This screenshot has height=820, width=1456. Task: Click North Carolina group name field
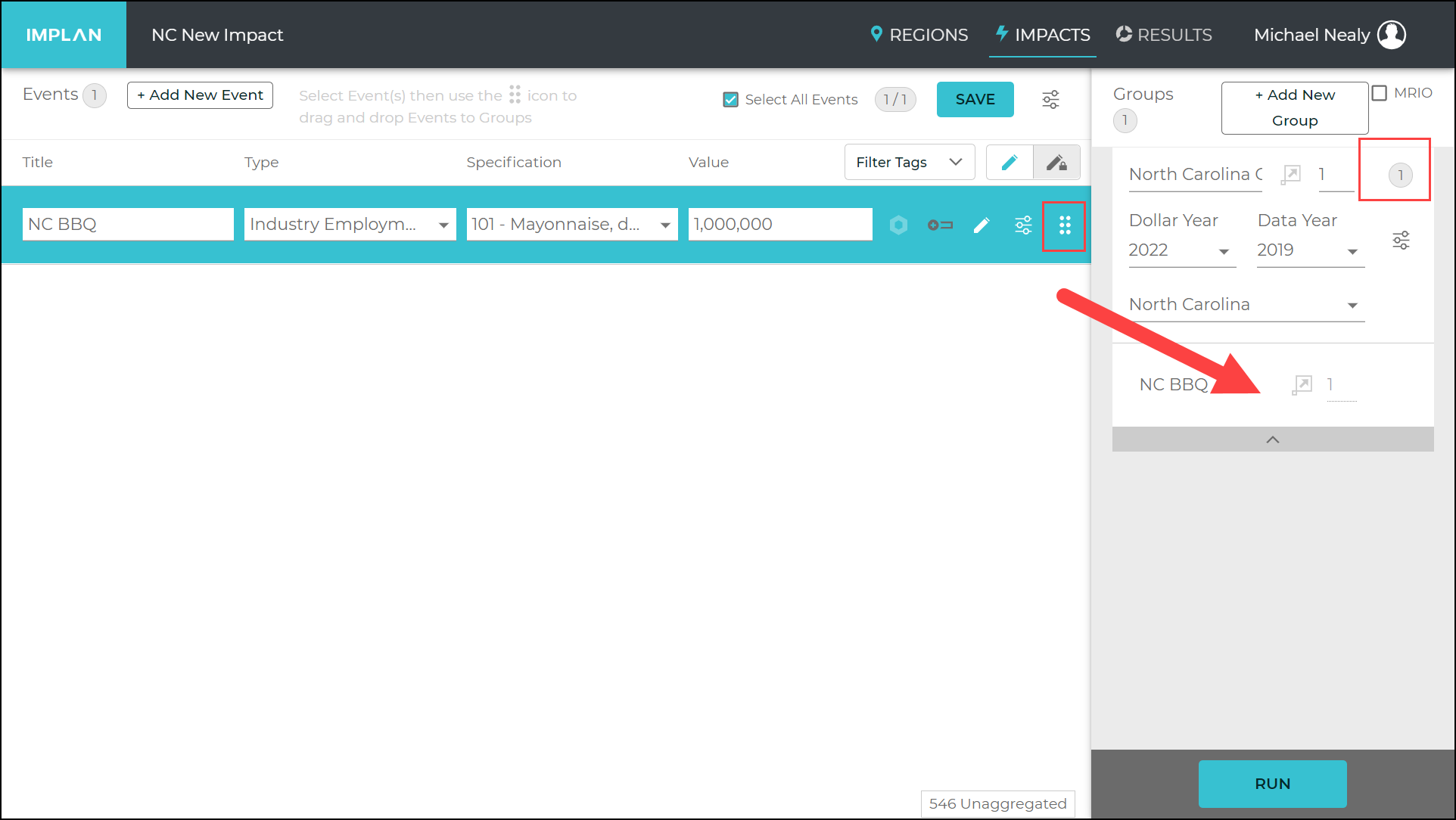[x=1196, y=175]
